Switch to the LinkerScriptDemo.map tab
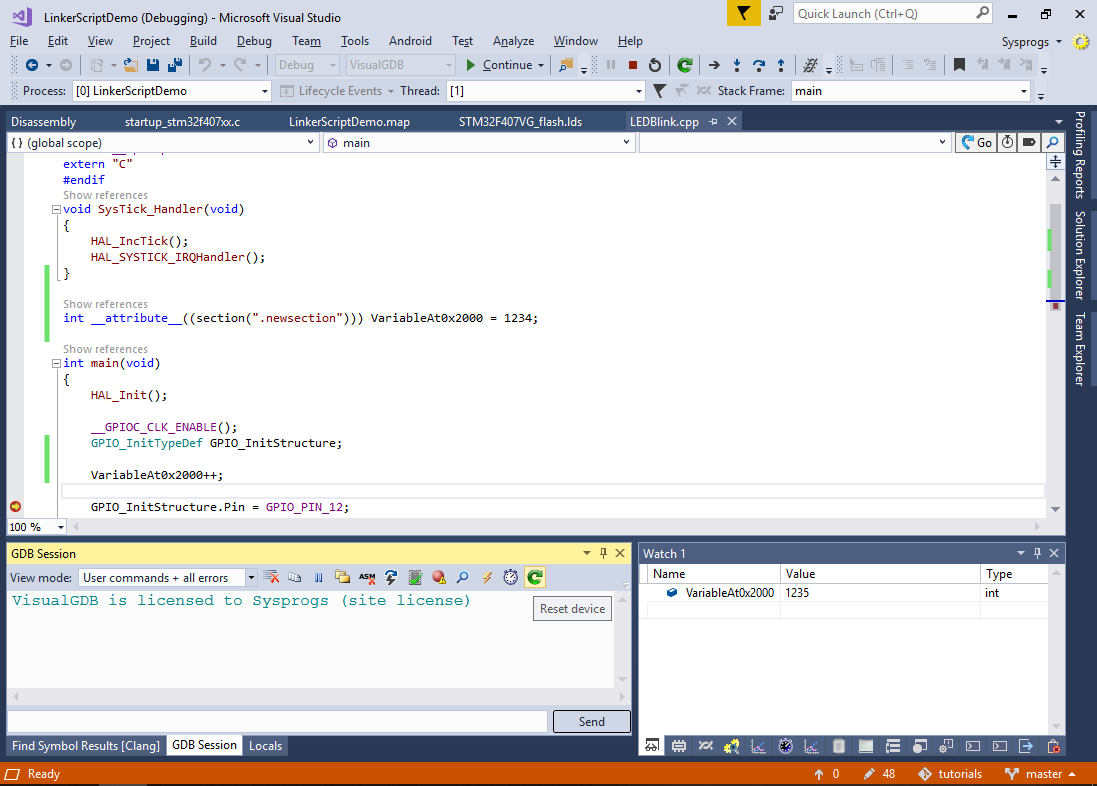The height and width of the screenshot is (786, 1097). coord(349,122)
